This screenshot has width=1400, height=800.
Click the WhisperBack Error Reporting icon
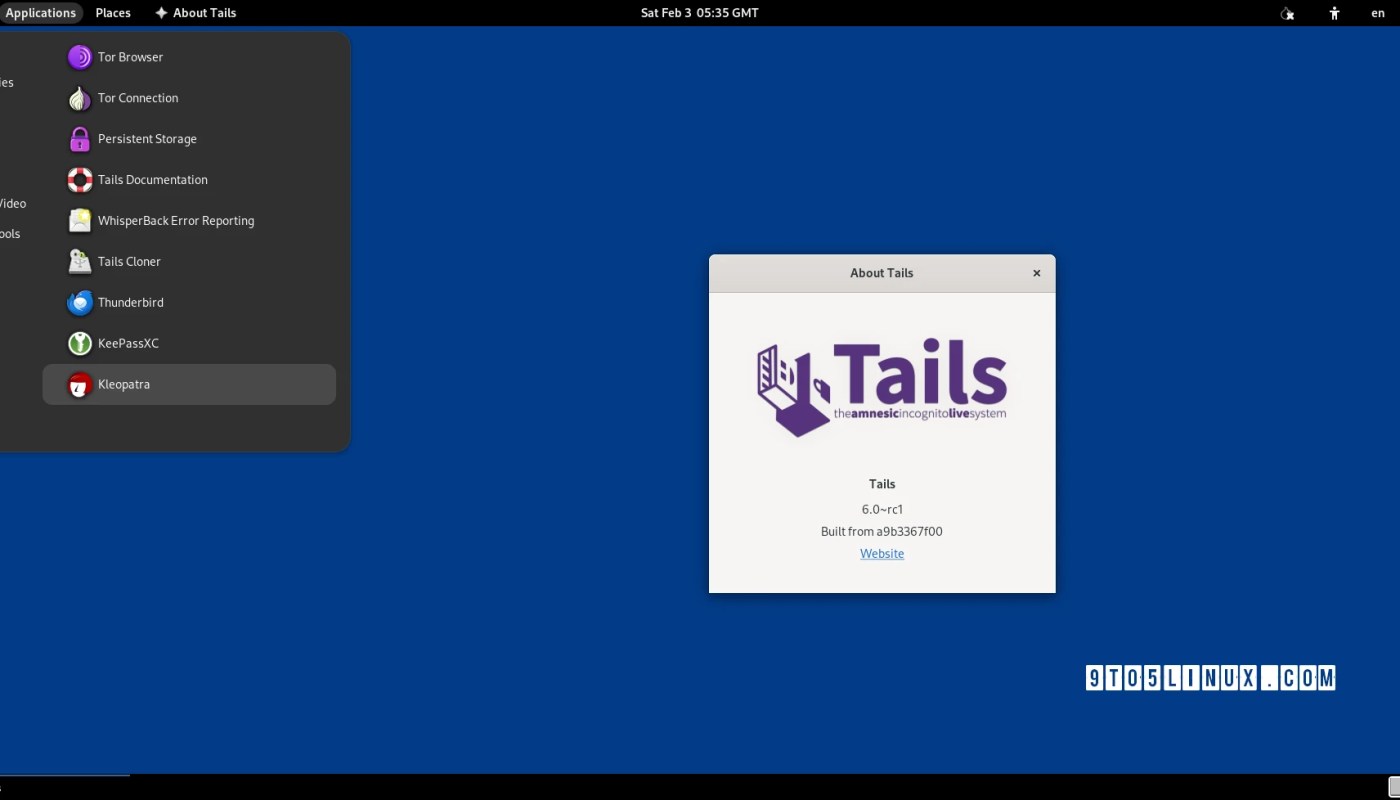(80, 221)
